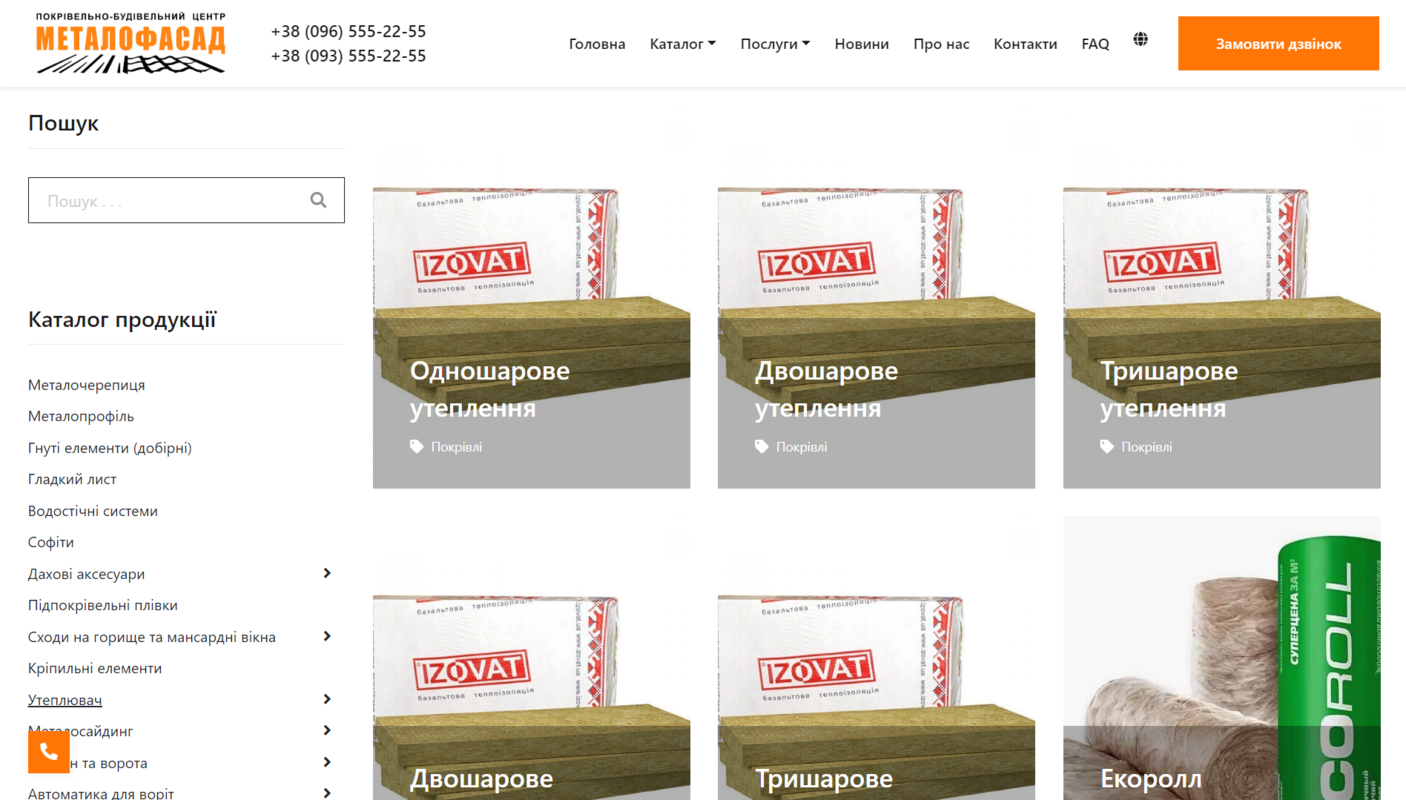The image size is (1406, 800).
Task: Click the Пошук search input field
Action: click(186, 200)
